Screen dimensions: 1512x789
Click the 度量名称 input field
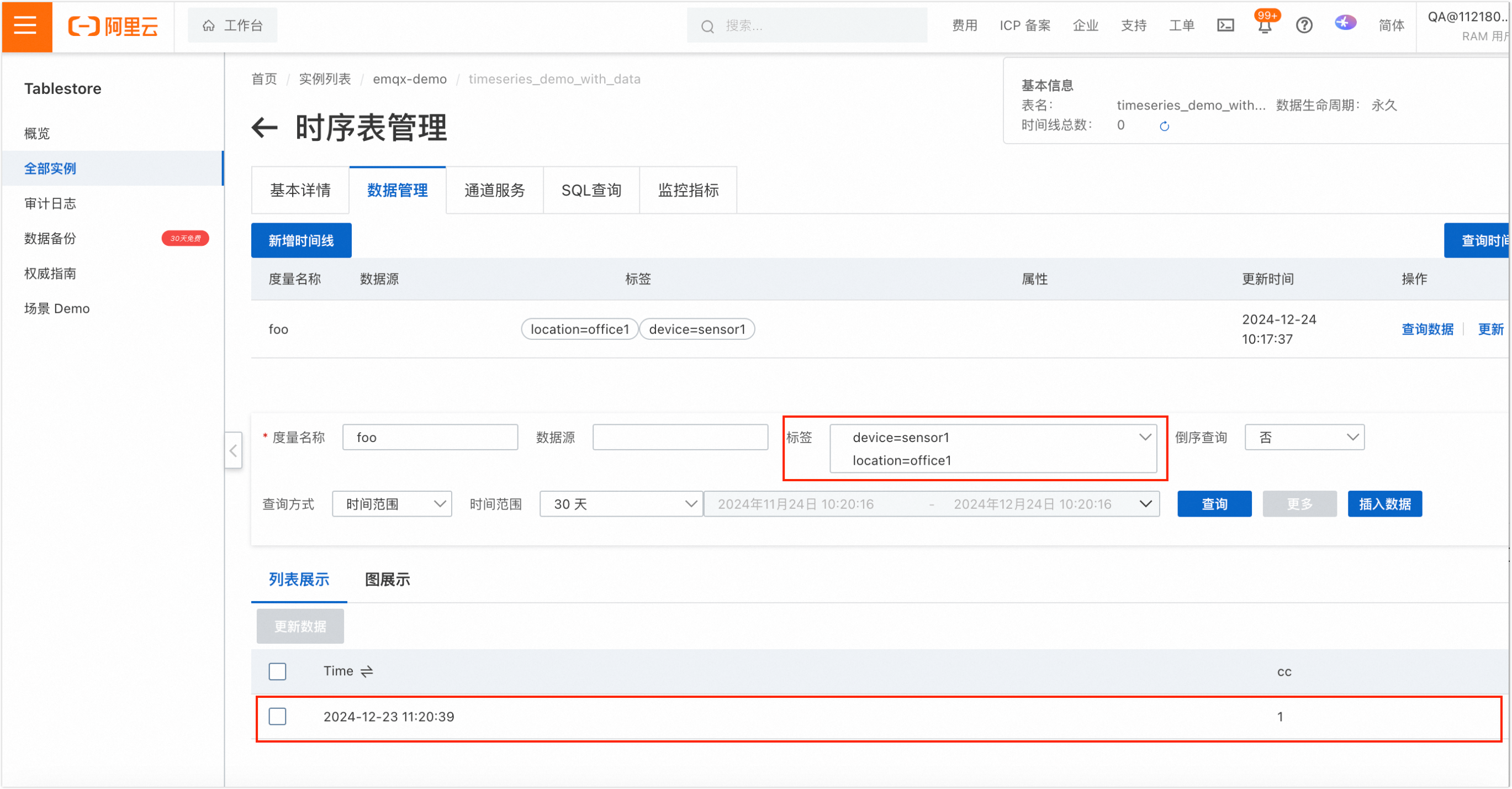coord(430,438)
